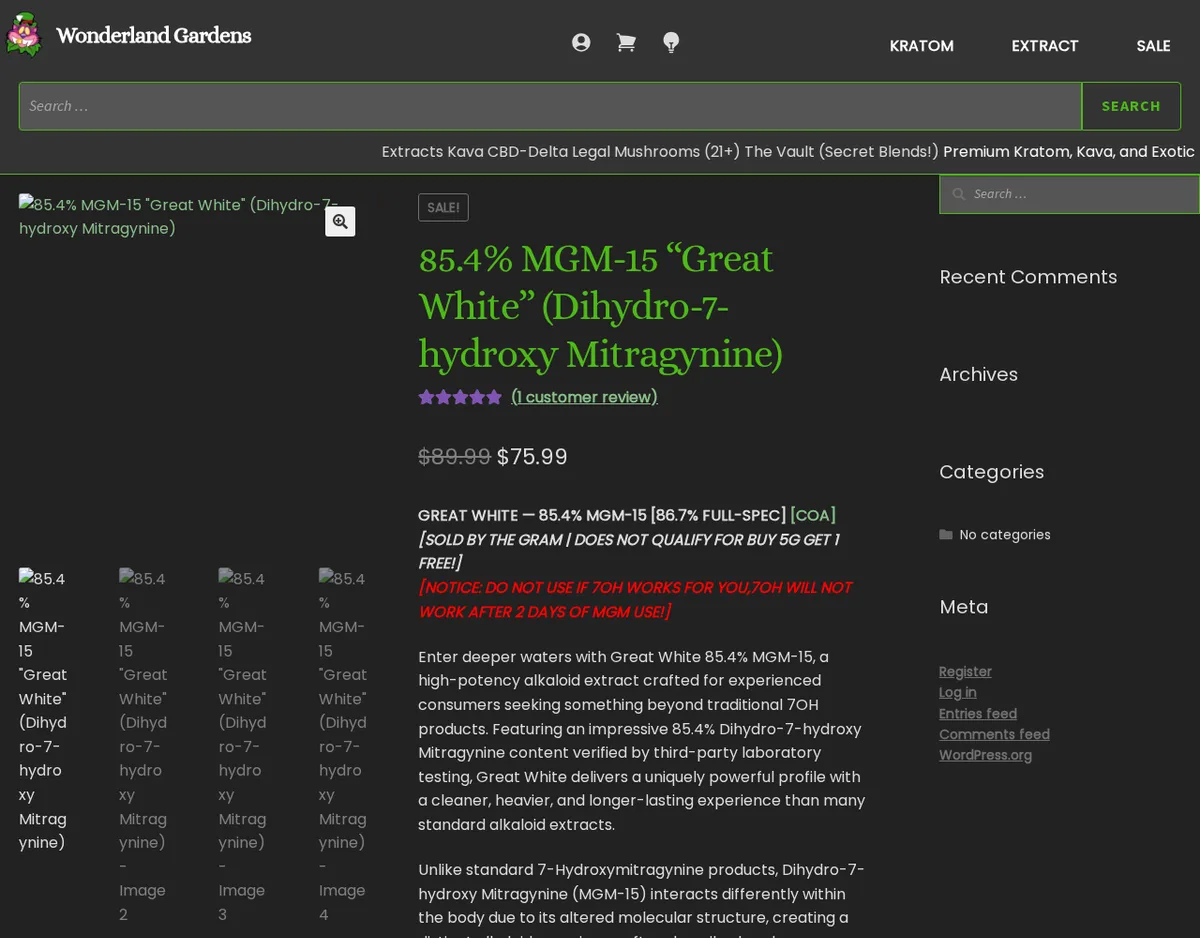
Task: Open the EXTRACT menu
Action: (1045, 45)
